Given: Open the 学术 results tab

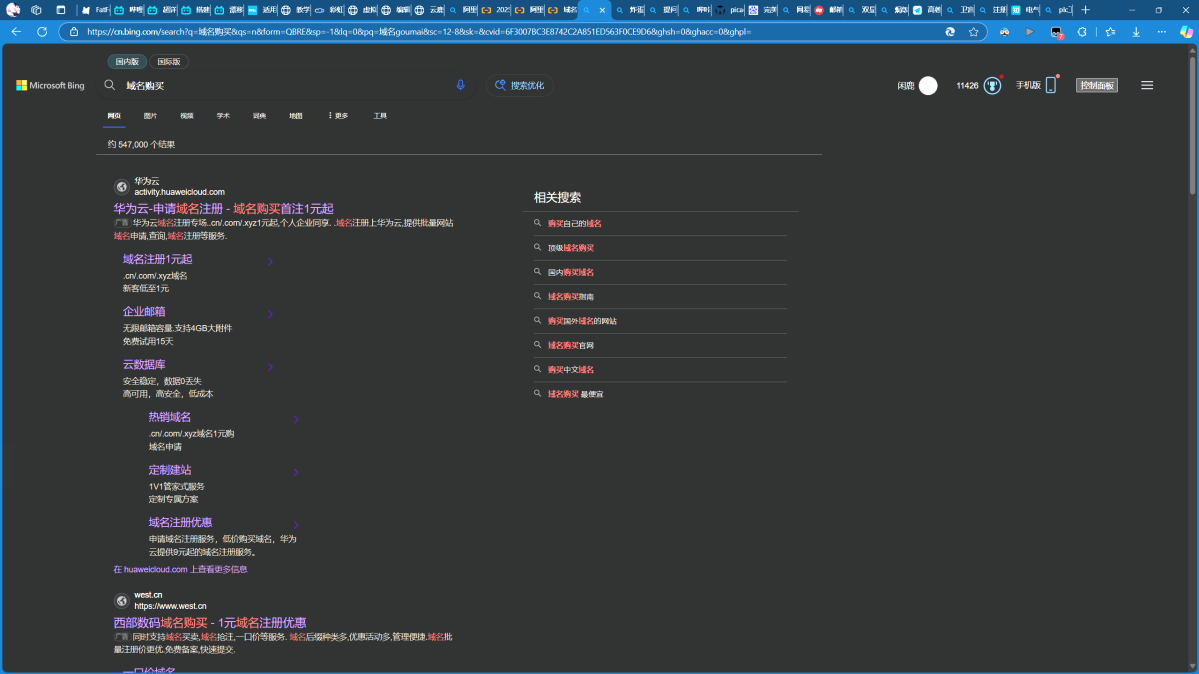Looking at the screenshot, I should [x=223, y=116].
